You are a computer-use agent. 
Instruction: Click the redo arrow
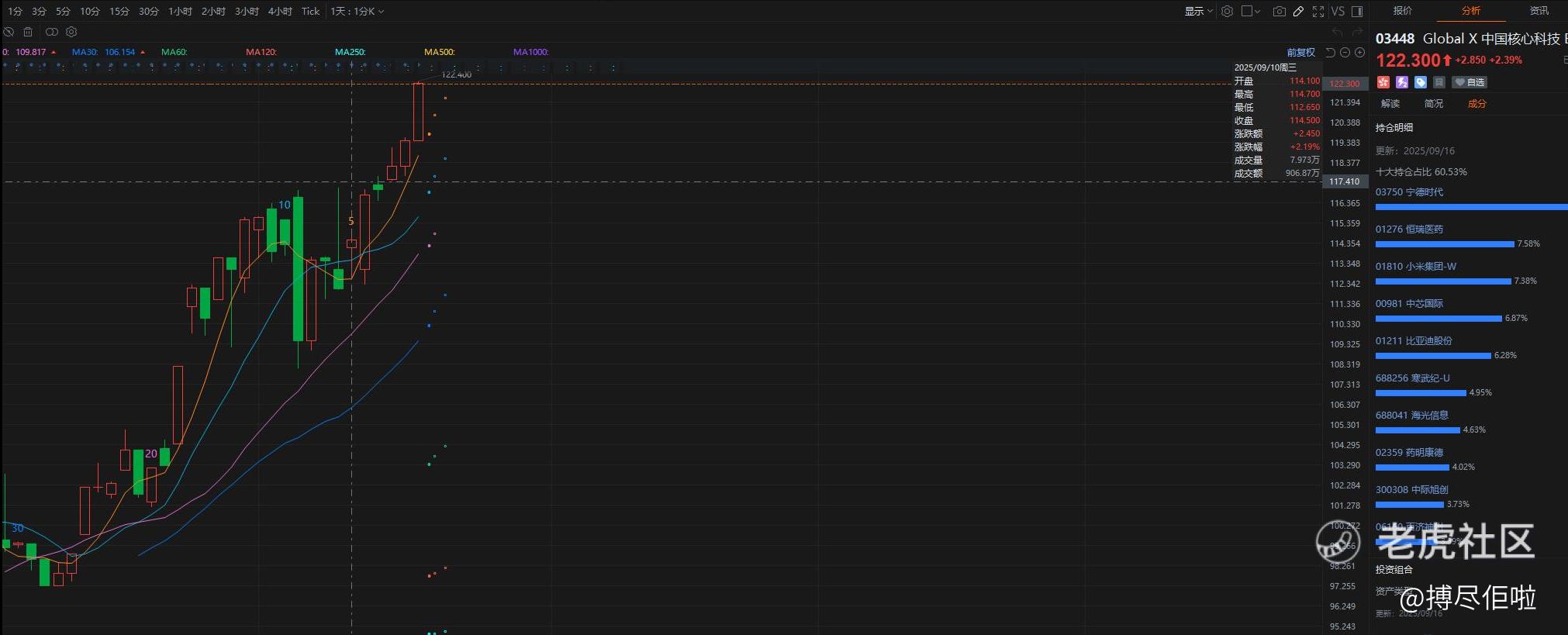pyautogui.click(x=1356, y=32)
